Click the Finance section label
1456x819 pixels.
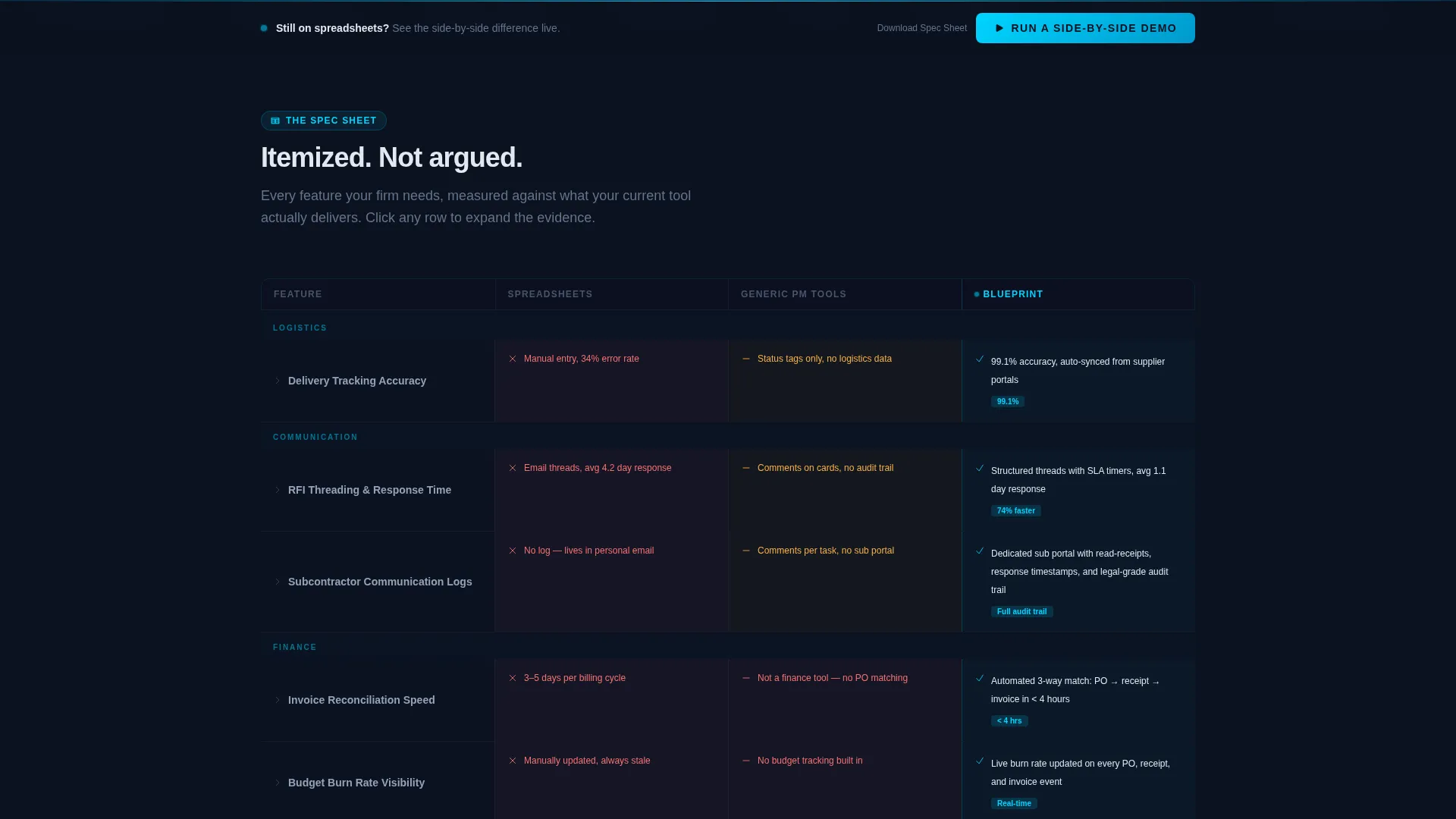click(295, 648)
